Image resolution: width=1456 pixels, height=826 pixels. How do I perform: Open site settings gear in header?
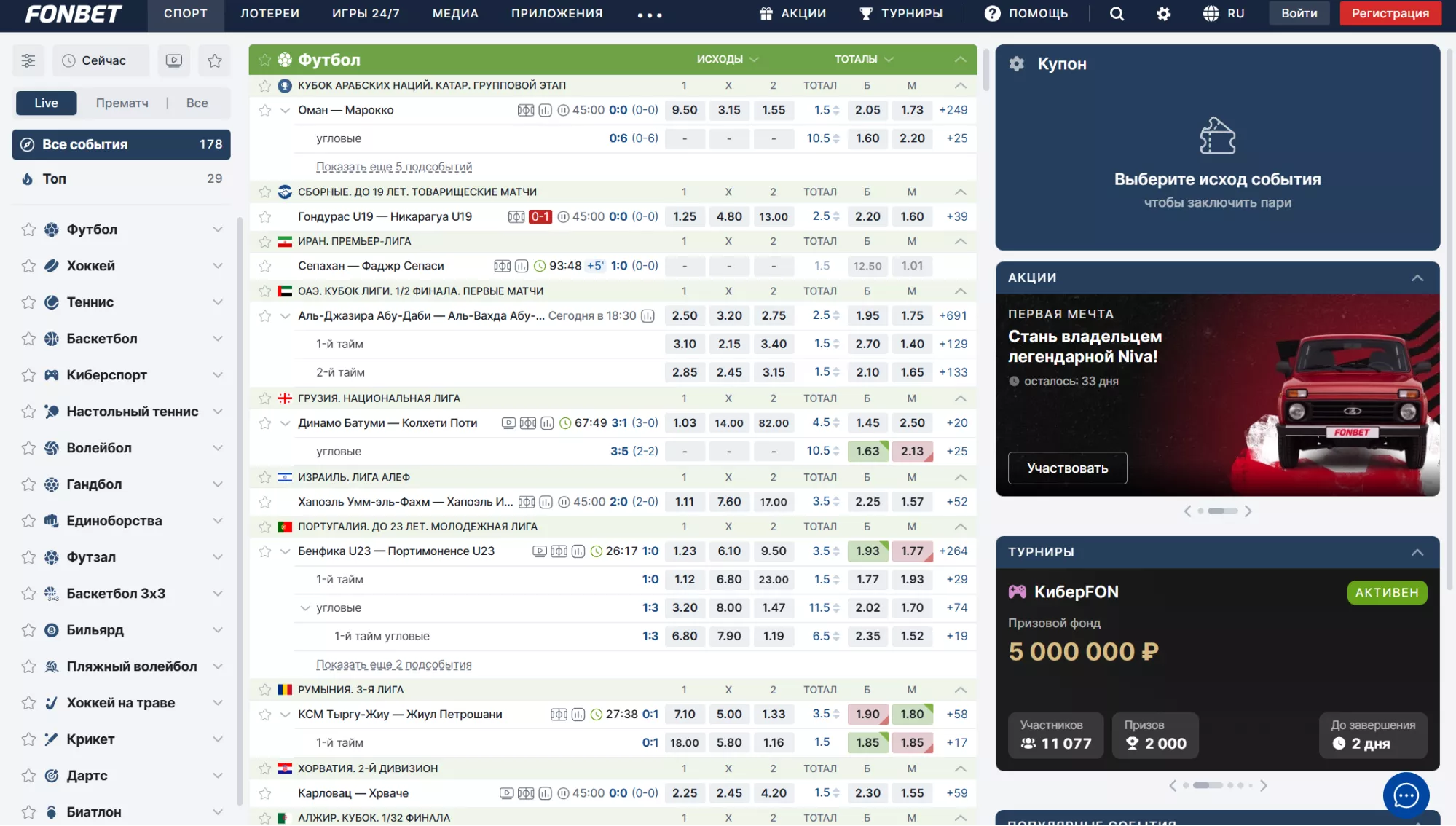click(x=1163, y=14)
